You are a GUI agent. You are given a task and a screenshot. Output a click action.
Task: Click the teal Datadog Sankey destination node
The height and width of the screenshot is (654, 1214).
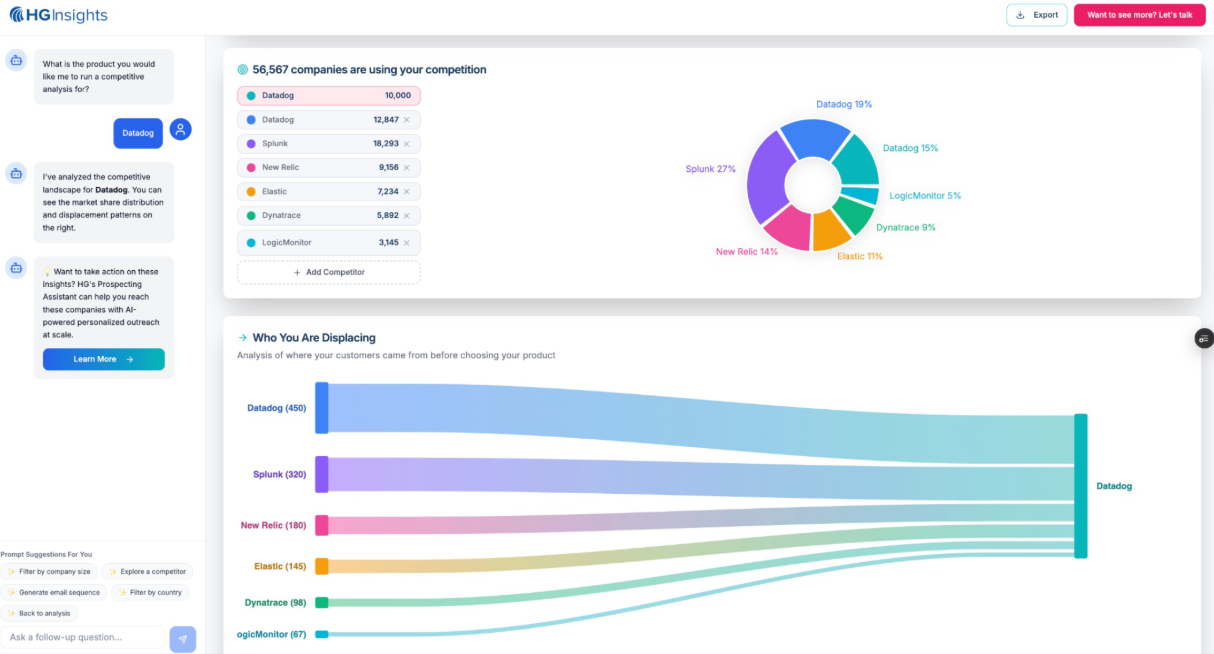click(1080, 486)
